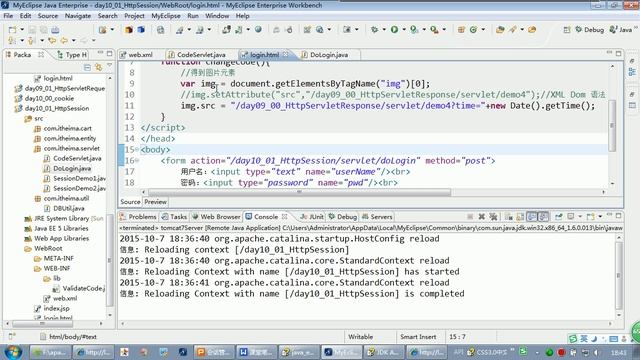Open the Type Hierarchy view tab

tap(72, 55)
